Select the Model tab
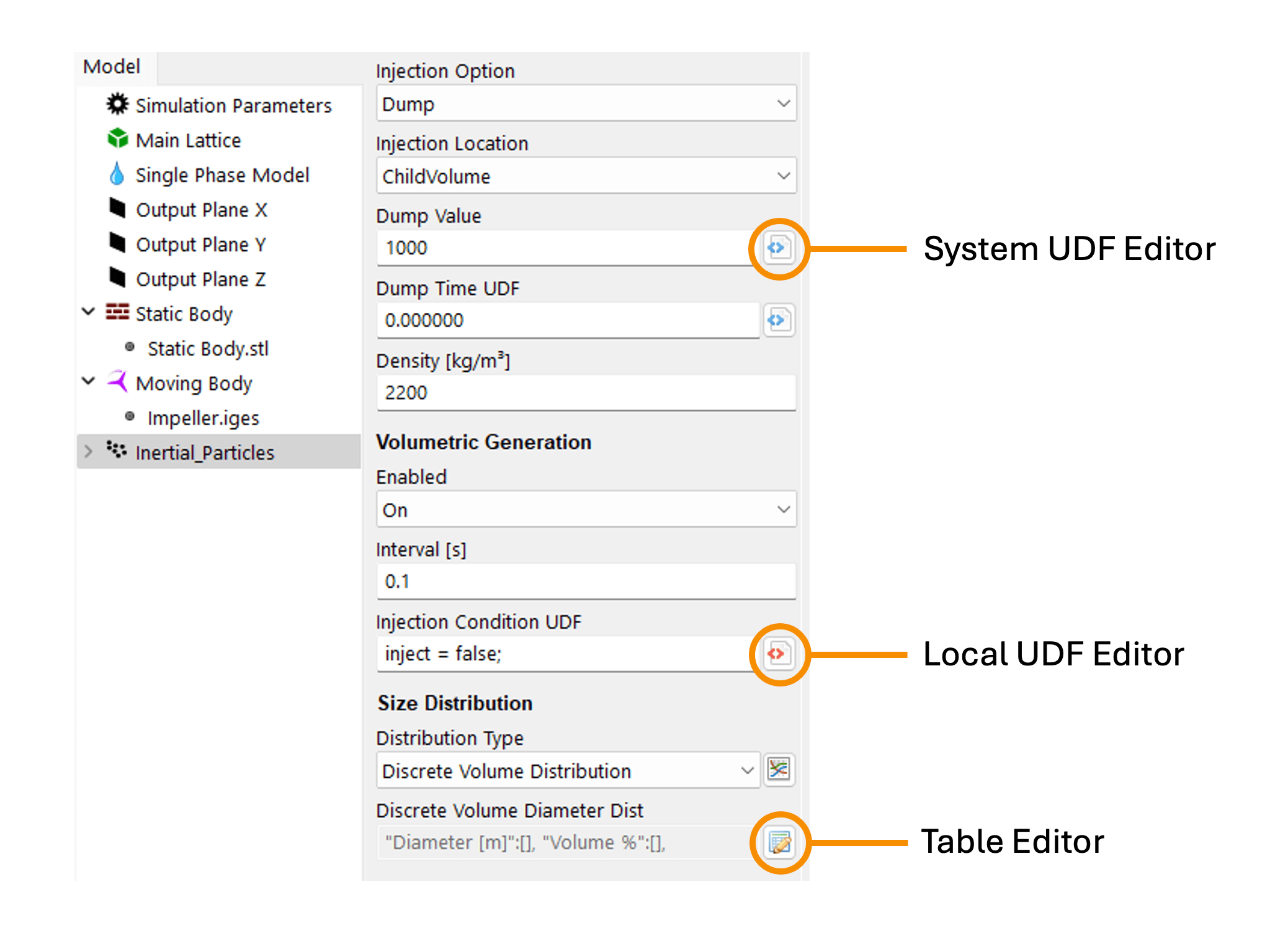 112,66
